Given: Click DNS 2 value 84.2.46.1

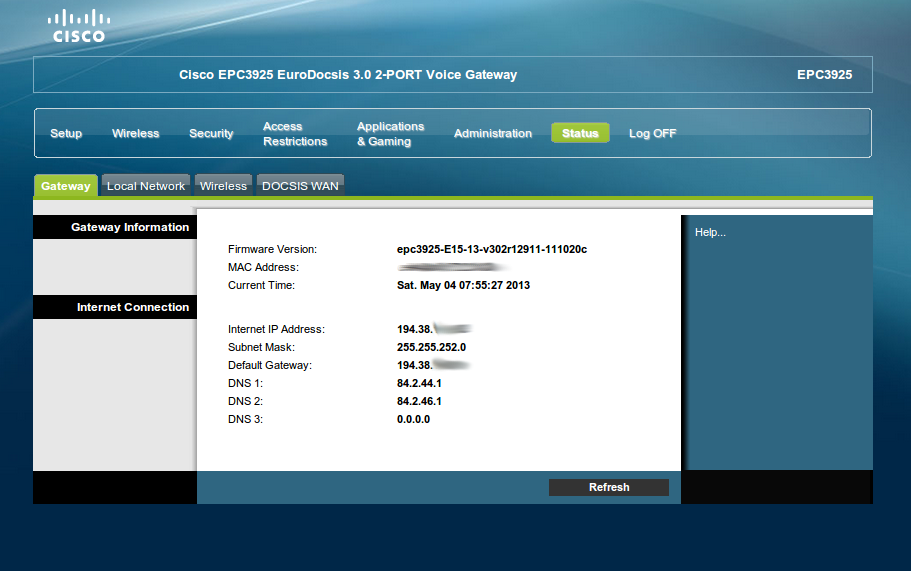Looking at the screenshot, I should (419, 401).
